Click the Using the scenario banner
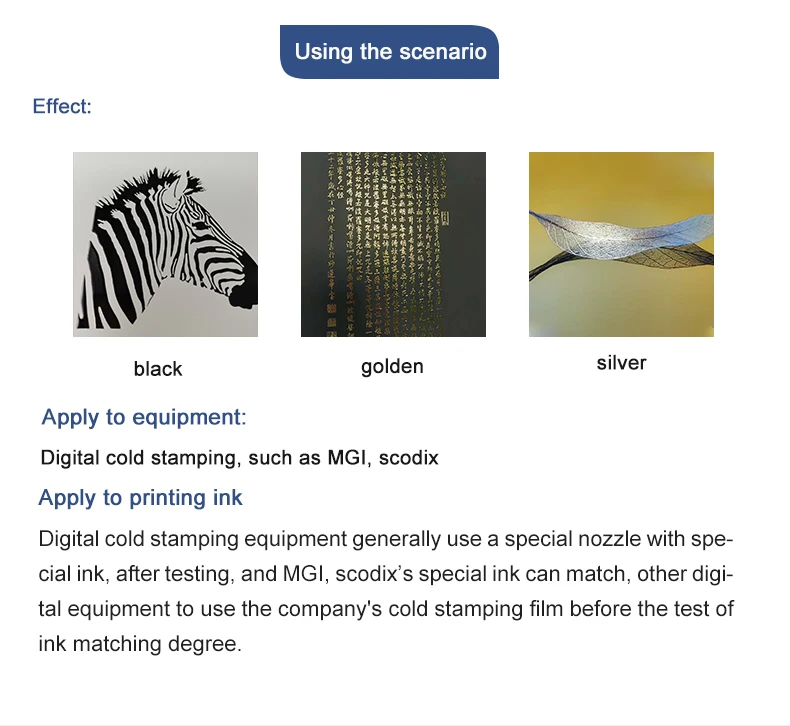Image resolution: width=790 pixels, height=726 pixels. (x=389, y=52)
